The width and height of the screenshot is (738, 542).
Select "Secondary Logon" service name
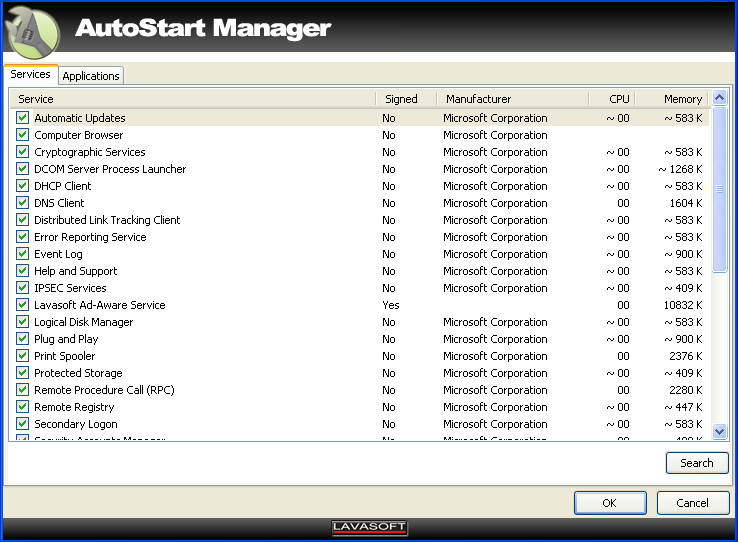click(76, 424)
